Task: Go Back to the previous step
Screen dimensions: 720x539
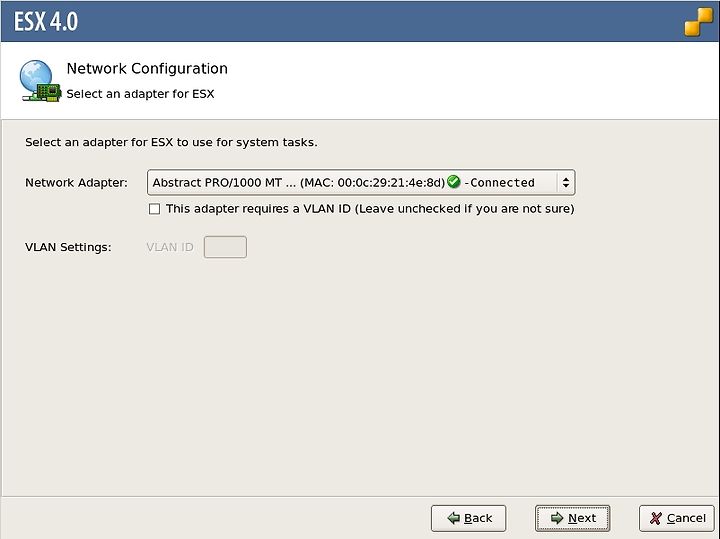Action: click(468, 518)
